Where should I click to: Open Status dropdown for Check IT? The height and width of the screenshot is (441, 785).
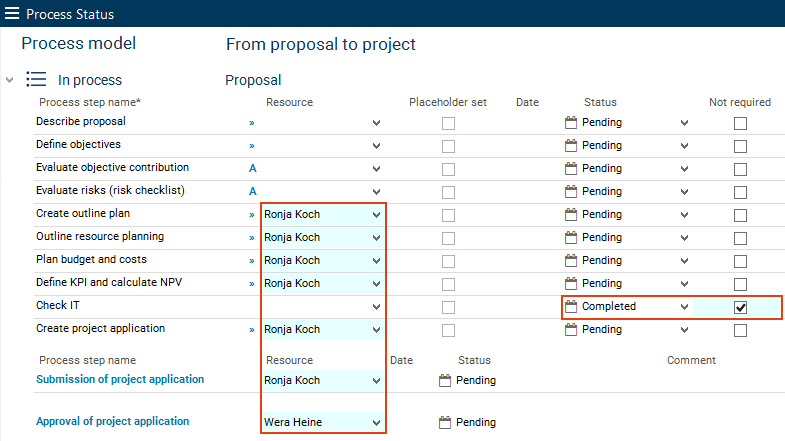[684, 307]
